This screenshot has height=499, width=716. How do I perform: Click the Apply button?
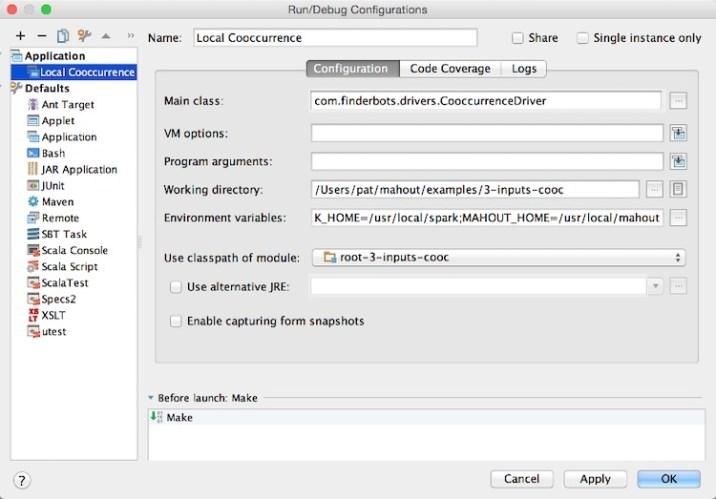tap(595, 479)
